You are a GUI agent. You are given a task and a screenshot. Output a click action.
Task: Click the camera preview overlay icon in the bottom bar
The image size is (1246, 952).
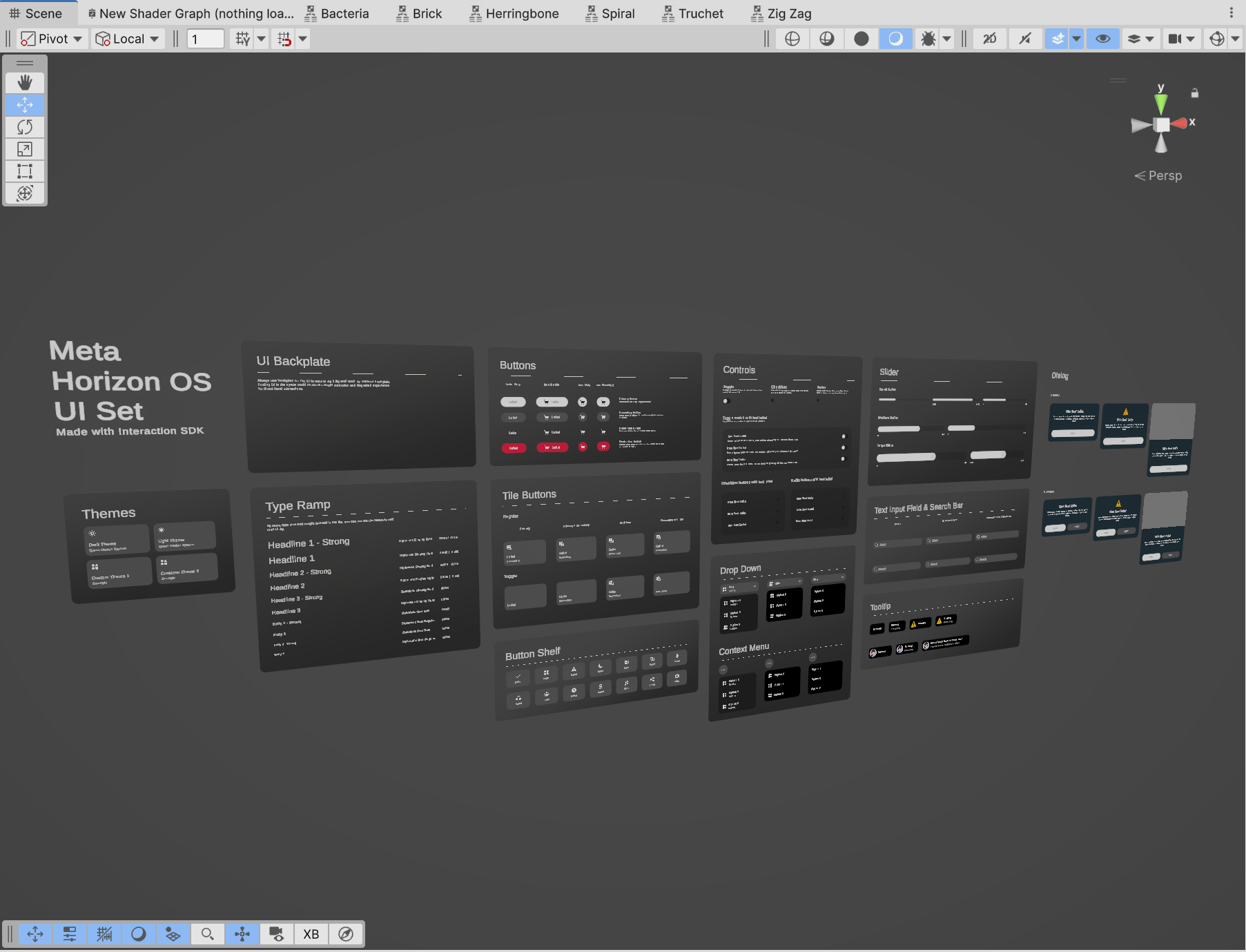[x=277, y=934]
